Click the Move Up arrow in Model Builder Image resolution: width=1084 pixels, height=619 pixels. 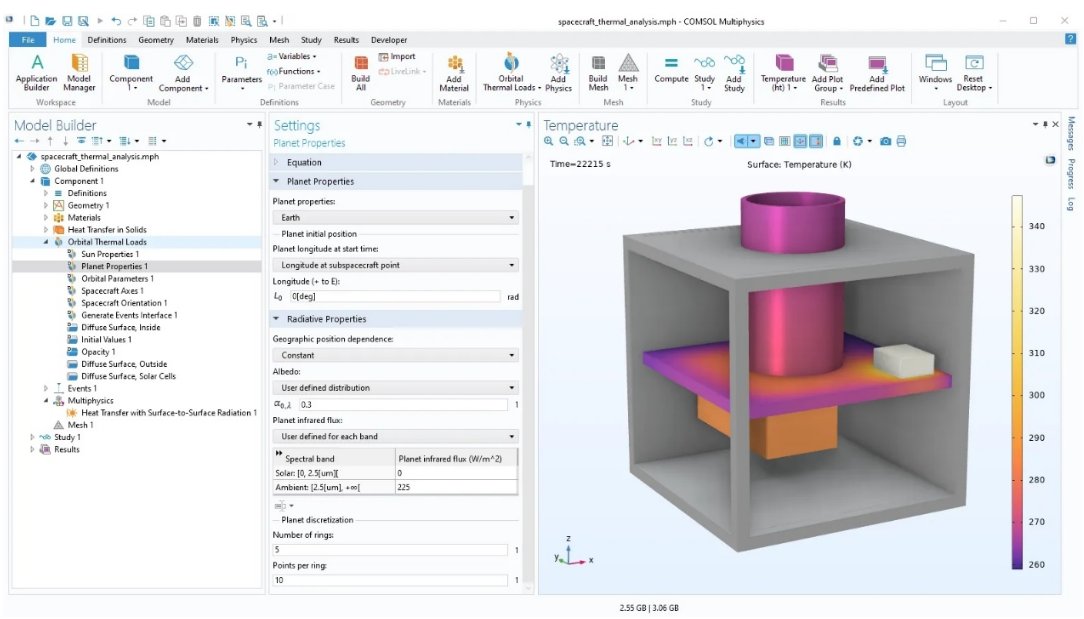click(x=50, y=141)
